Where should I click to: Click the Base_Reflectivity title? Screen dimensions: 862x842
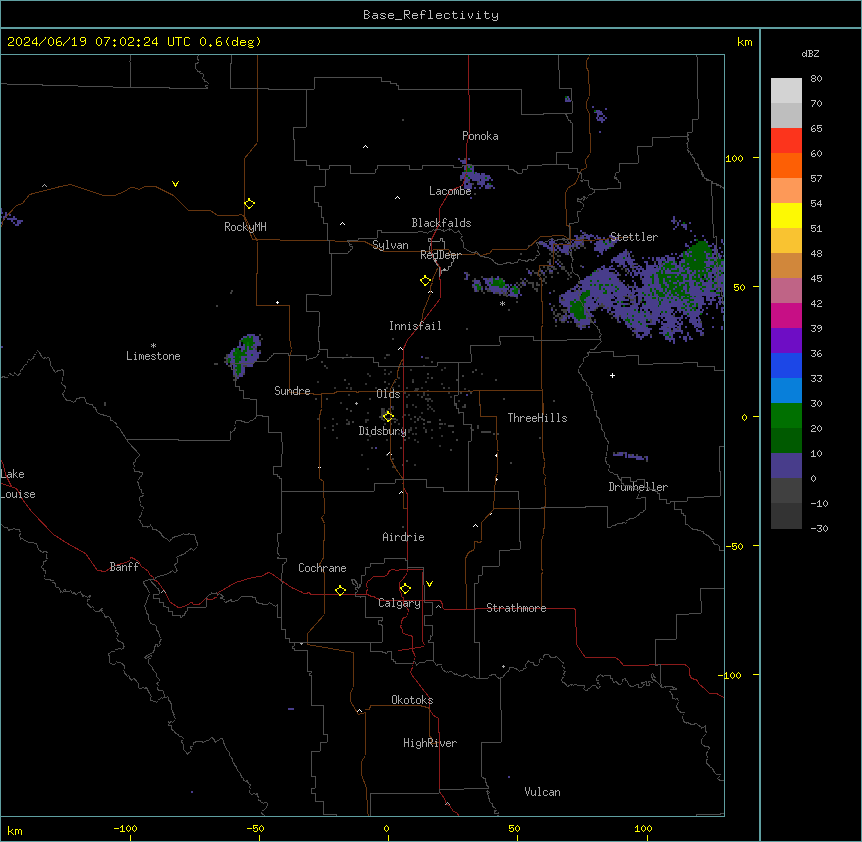coord(431,15)
